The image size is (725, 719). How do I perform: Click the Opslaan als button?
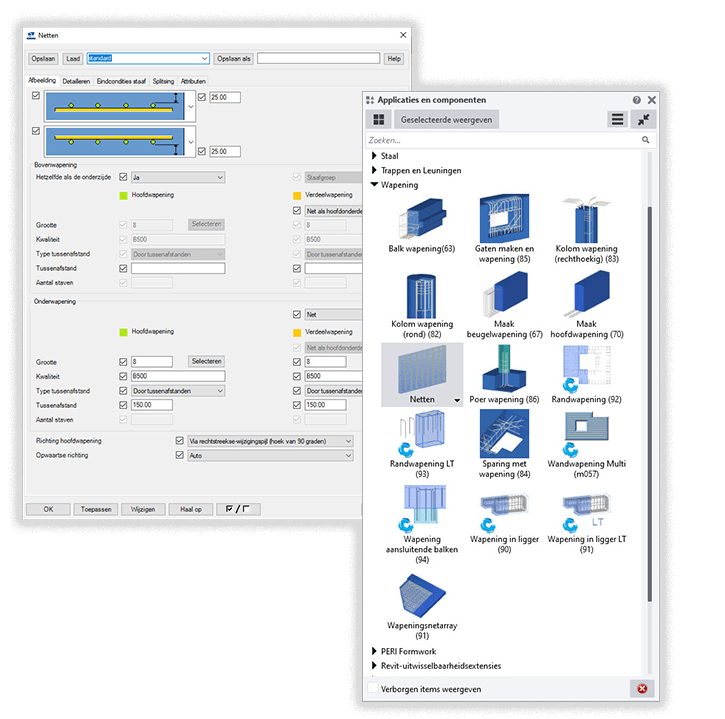point(233,59)
